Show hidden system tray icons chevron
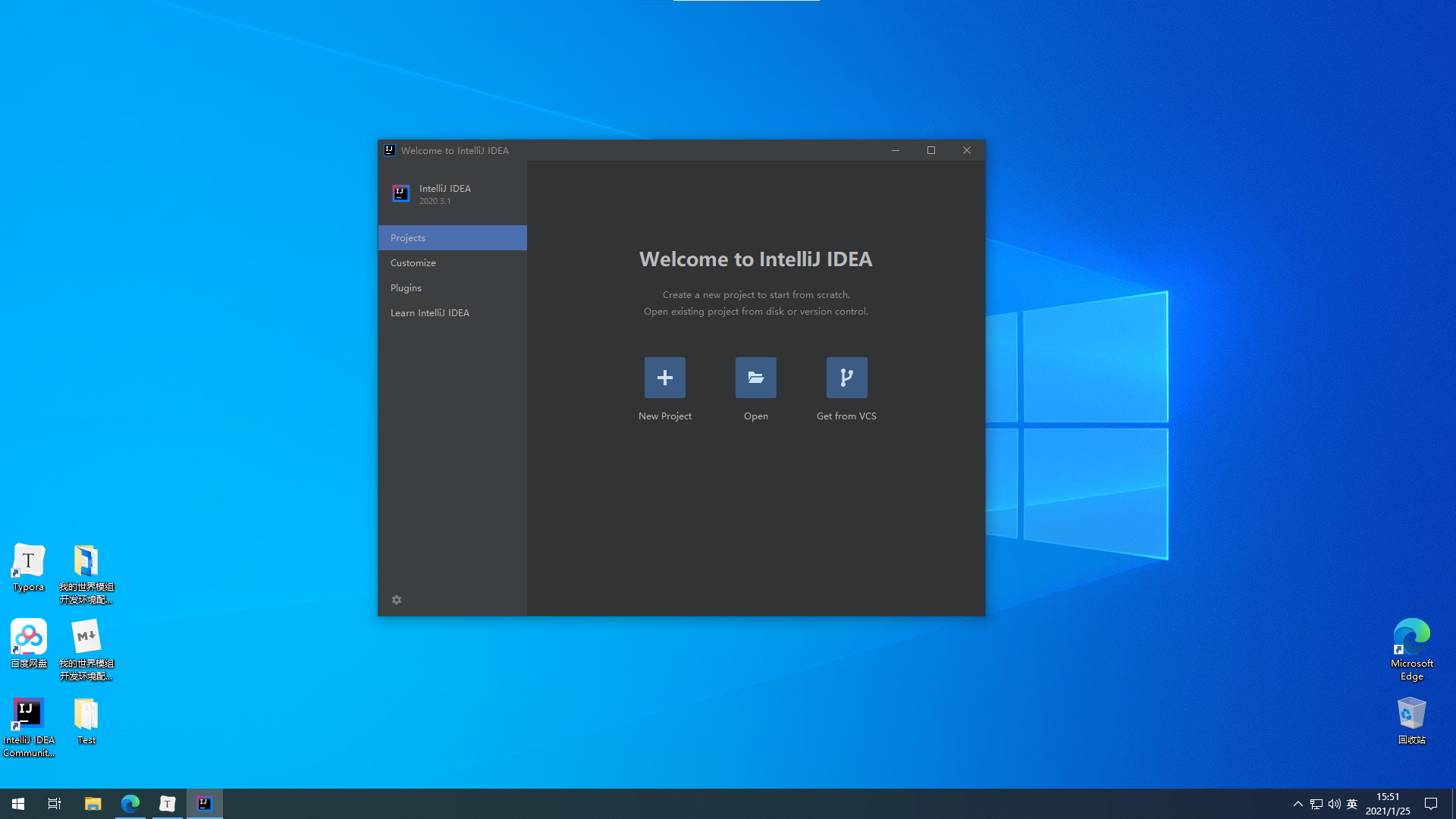Image resolution: width=1456 pixels, height=819 pixels. (x=1298, y=804)
